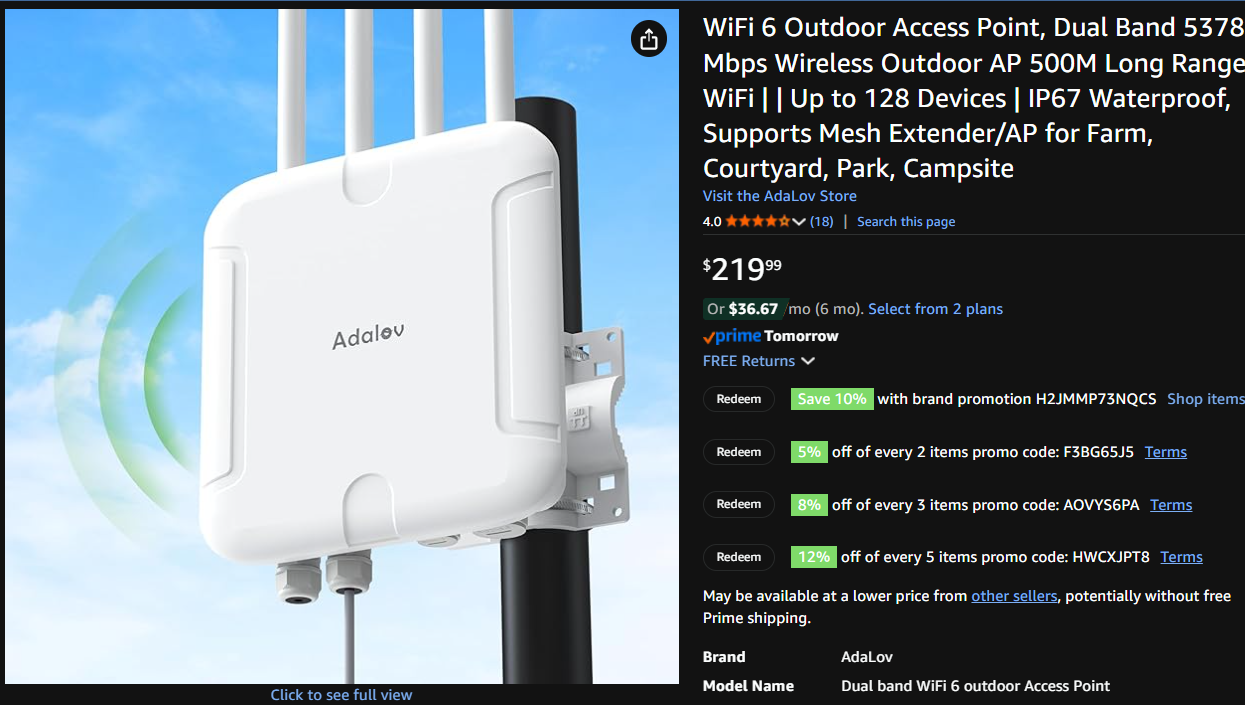View Terms for the 8% off promotion

pos(1171,505)
